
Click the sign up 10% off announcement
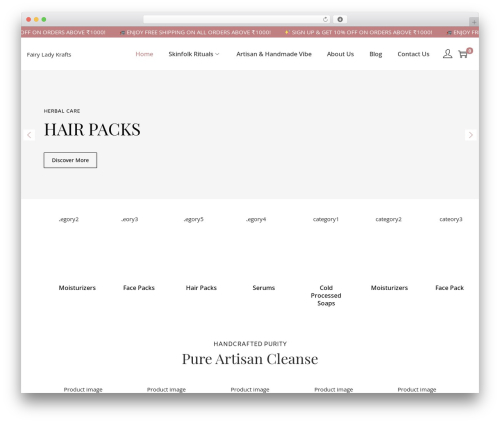(359, 32)
